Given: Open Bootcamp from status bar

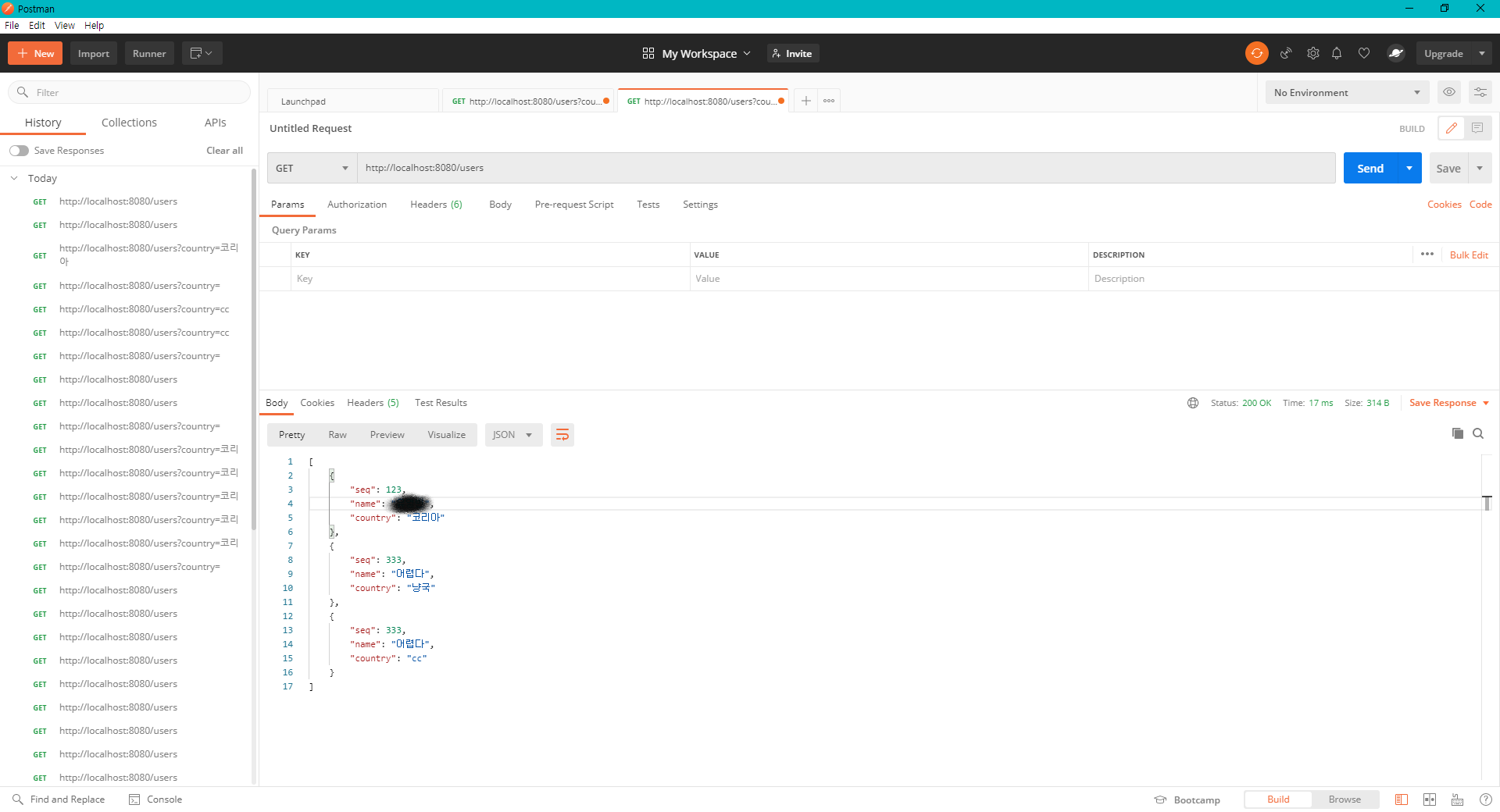Looking at the screenshot, I should (x=1187, y=800).
